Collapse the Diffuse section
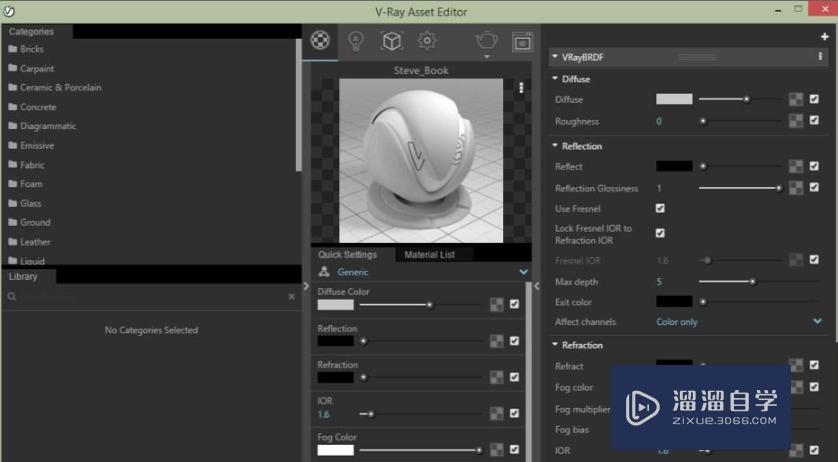The height and width of the screenshot is (462, 838). coord(555,78)
